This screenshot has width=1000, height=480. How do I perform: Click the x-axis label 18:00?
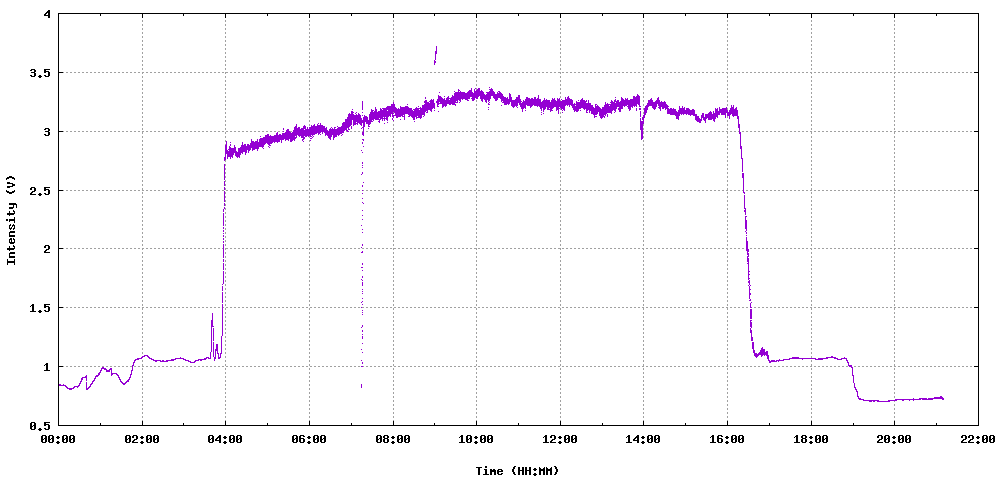[x=811, y=439]
